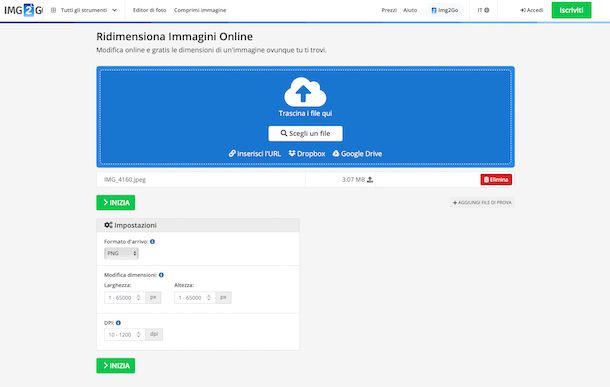This screenshot has width=610, height=387.
Task: Click the upload icon next to 3.07 MB
Action: [x=370, y=180]
